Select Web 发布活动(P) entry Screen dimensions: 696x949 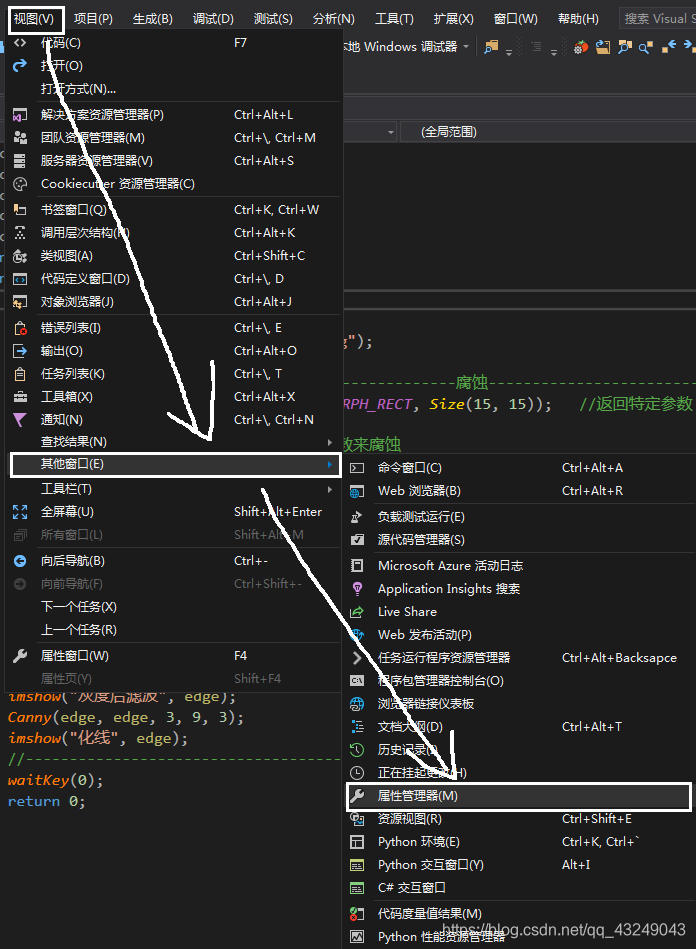519,634
